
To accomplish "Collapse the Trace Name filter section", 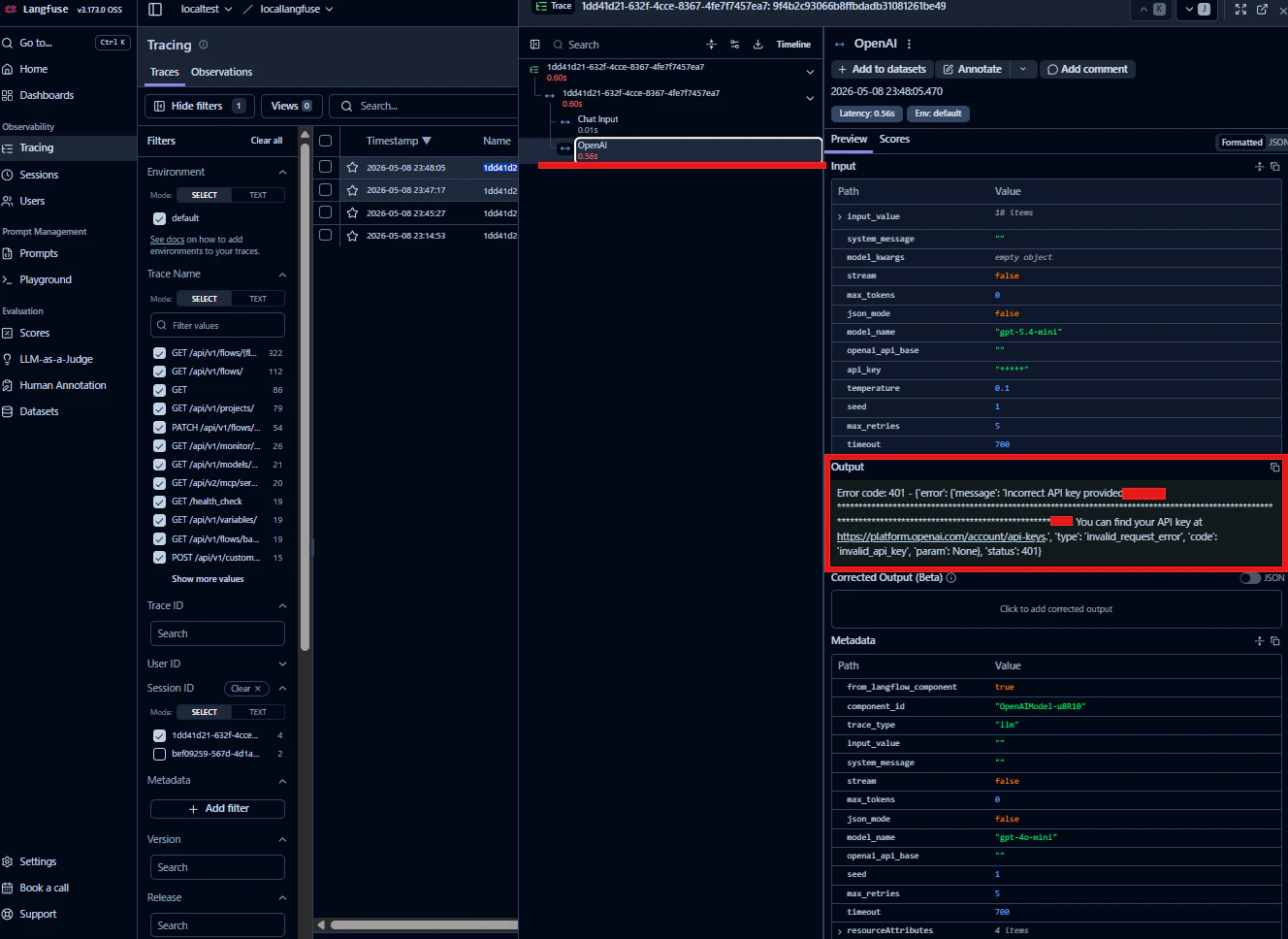I will coord(282,275).
